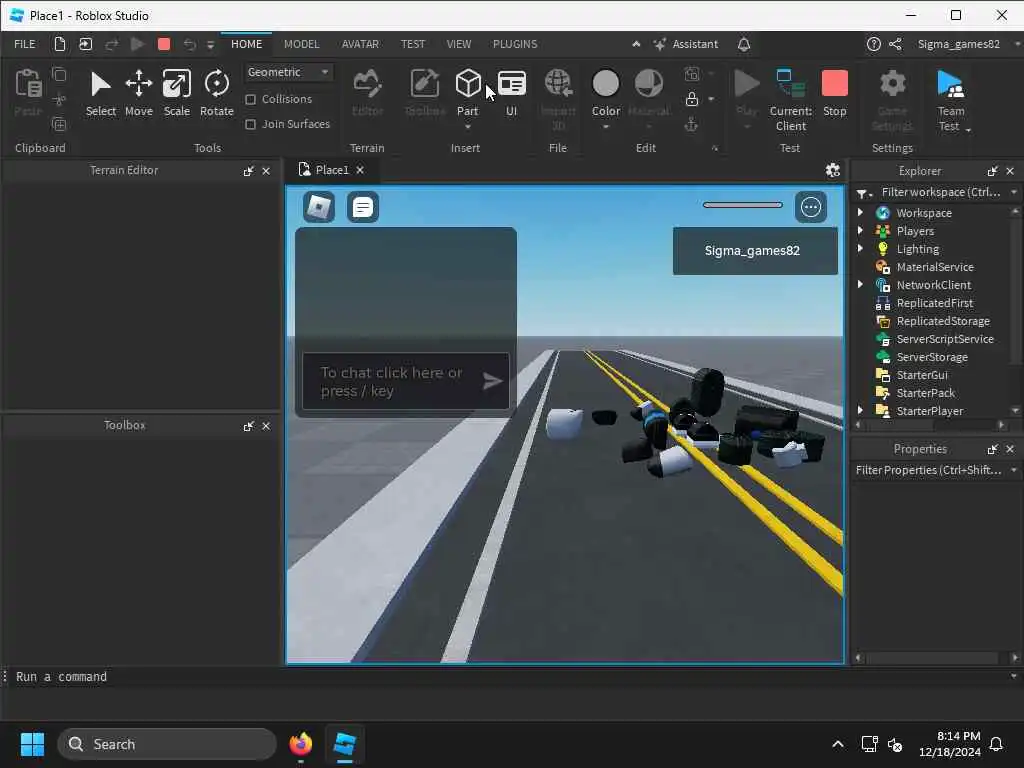This screenshot has height=768, width=1024.
Task: Open the UI insert tool
Action: (511, 93)
